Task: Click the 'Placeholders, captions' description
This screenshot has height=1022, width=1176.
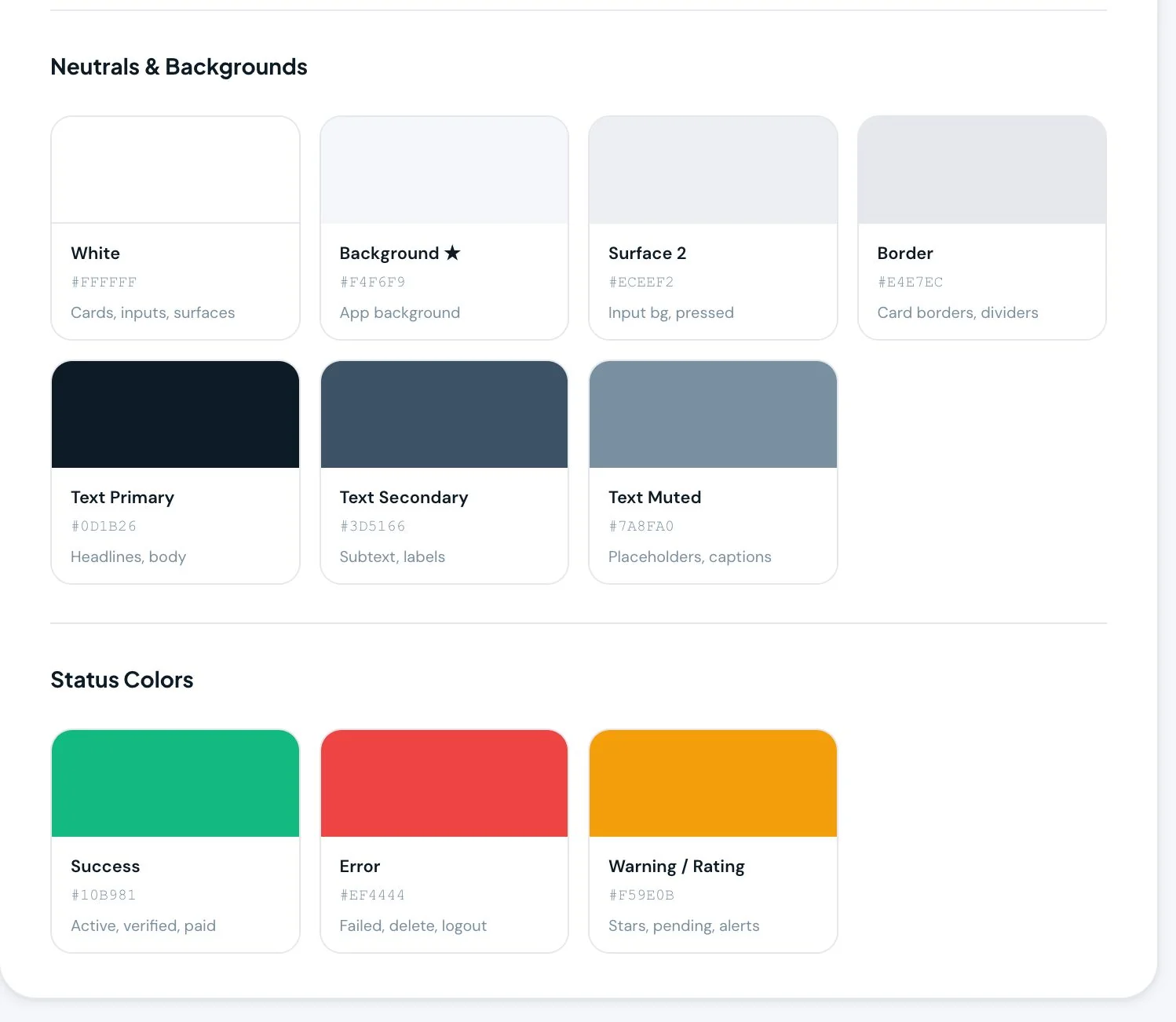Action: [690, 557]
